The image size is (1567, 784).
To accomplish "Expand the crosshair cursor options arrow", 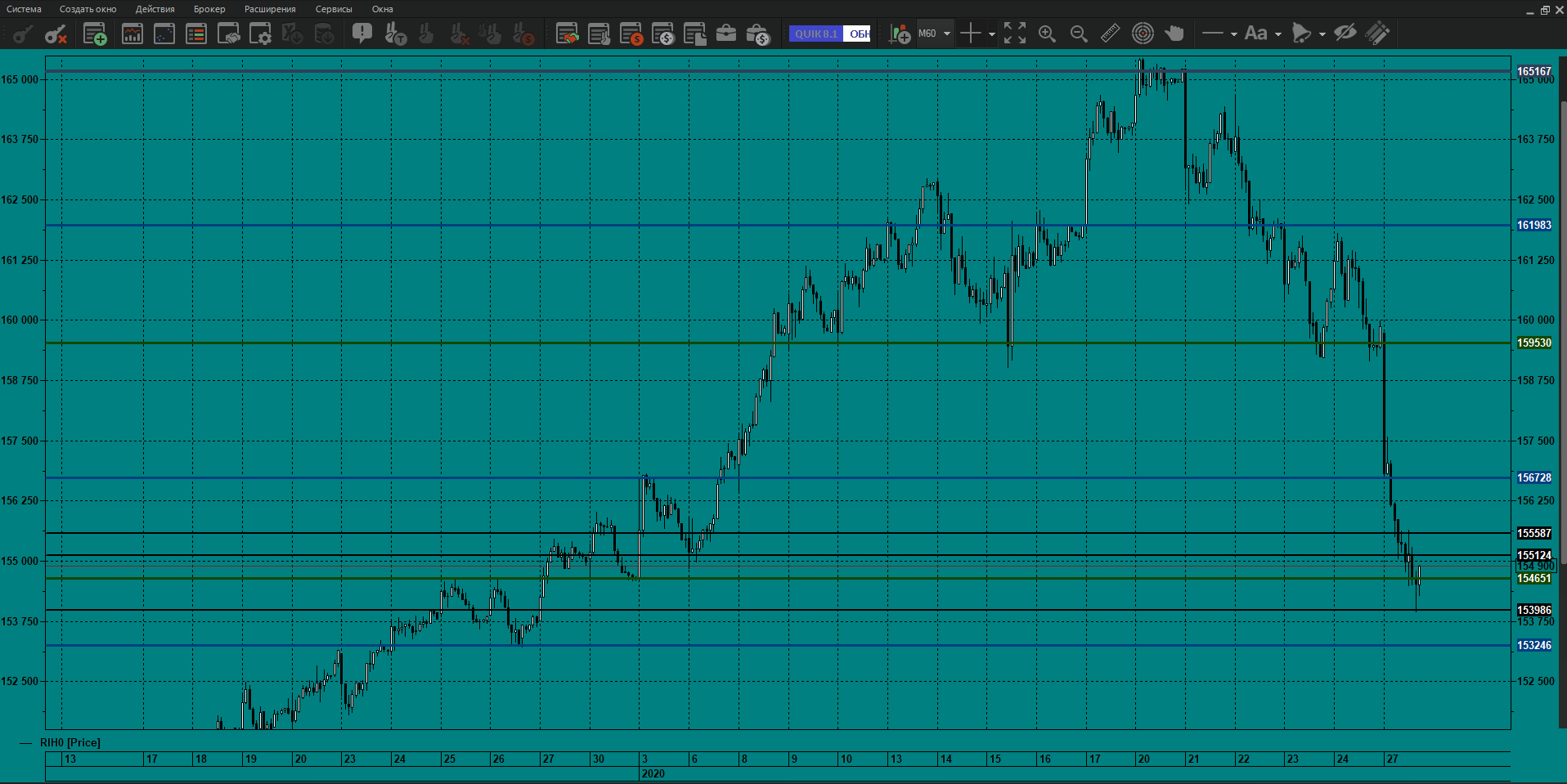I will click(991, 34).
